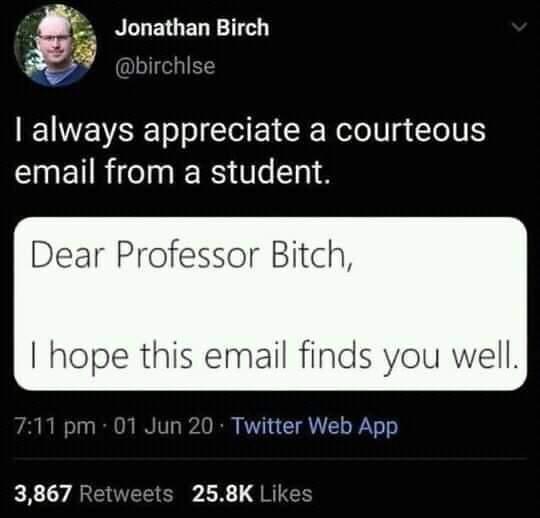Viewport: 540px width, 518px height.
Task: Click the tweet text about a courteous email
Action: click(x=250, y=151)
